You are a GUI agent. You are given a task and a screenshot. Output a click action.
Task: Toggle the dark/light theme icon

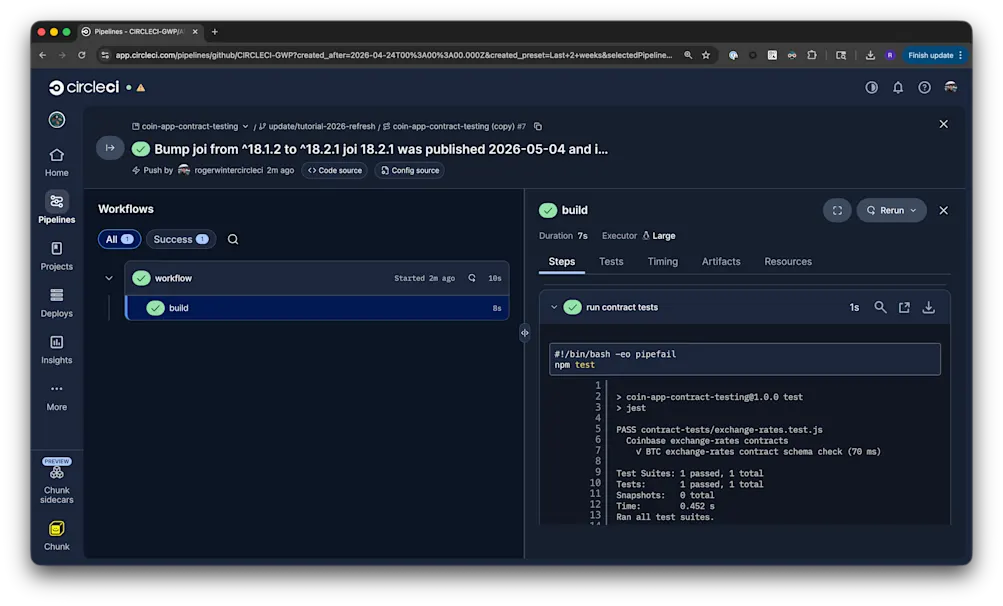[871, 87]
